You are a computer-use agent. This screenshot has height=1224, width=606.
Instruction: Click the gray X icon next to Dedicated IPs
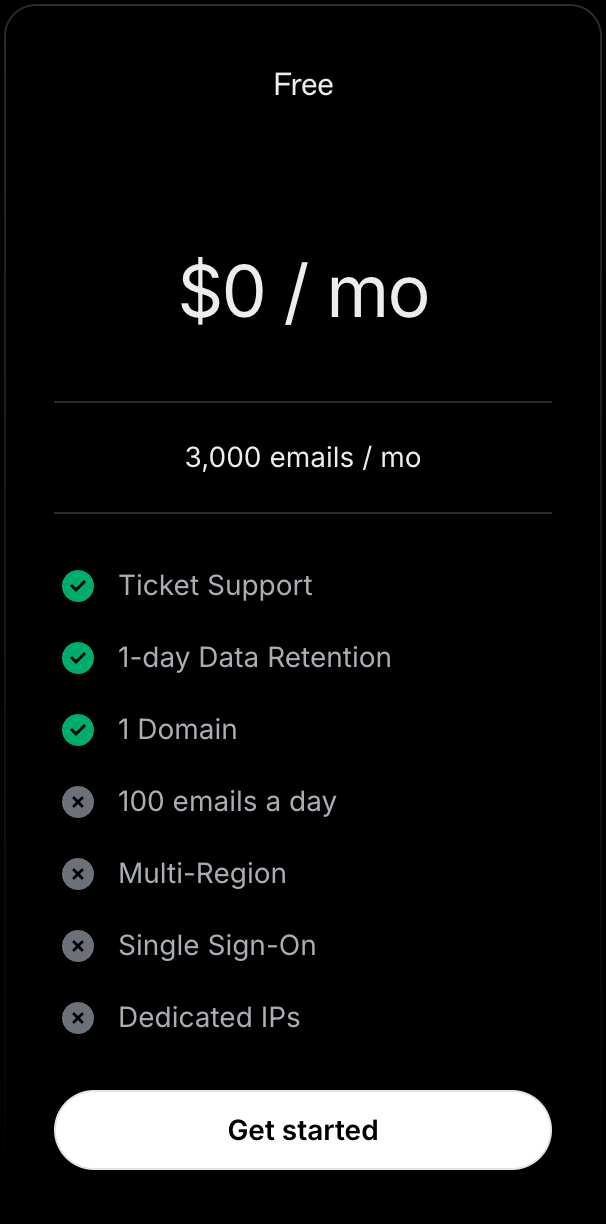78,1018
